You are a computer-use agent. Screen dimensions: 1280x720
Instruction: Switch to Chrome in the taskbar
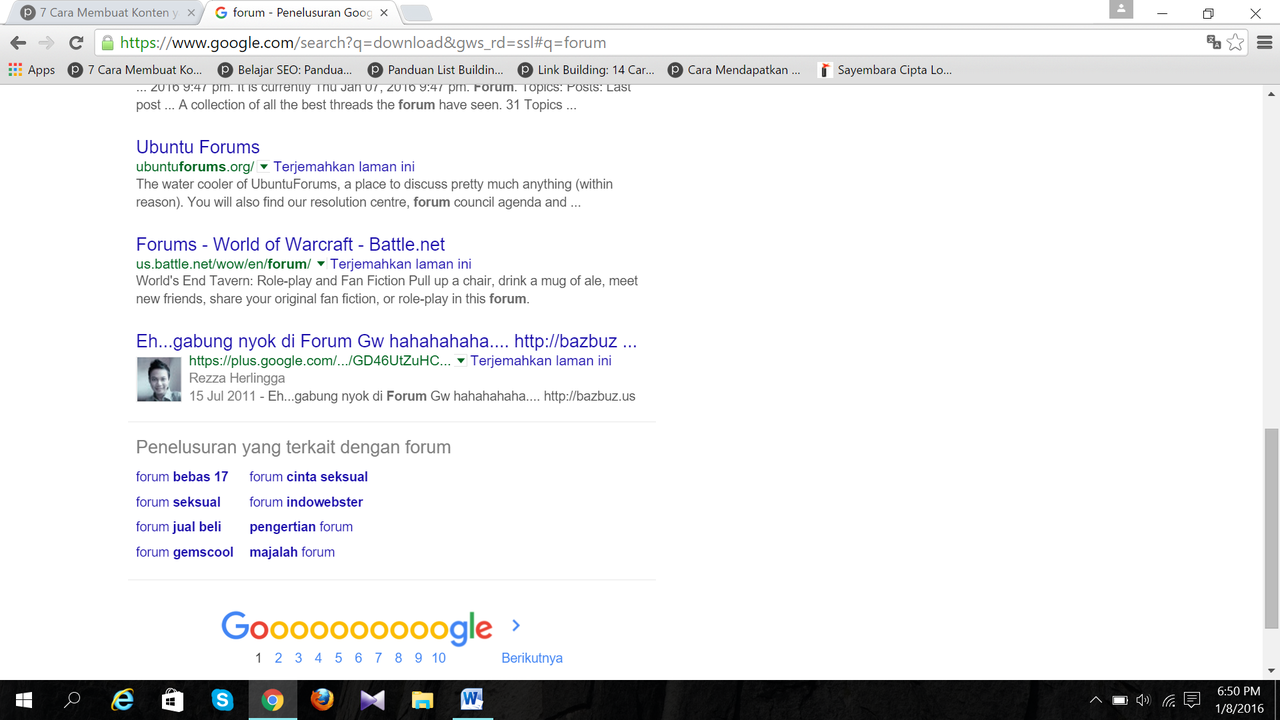click(272, 700)
